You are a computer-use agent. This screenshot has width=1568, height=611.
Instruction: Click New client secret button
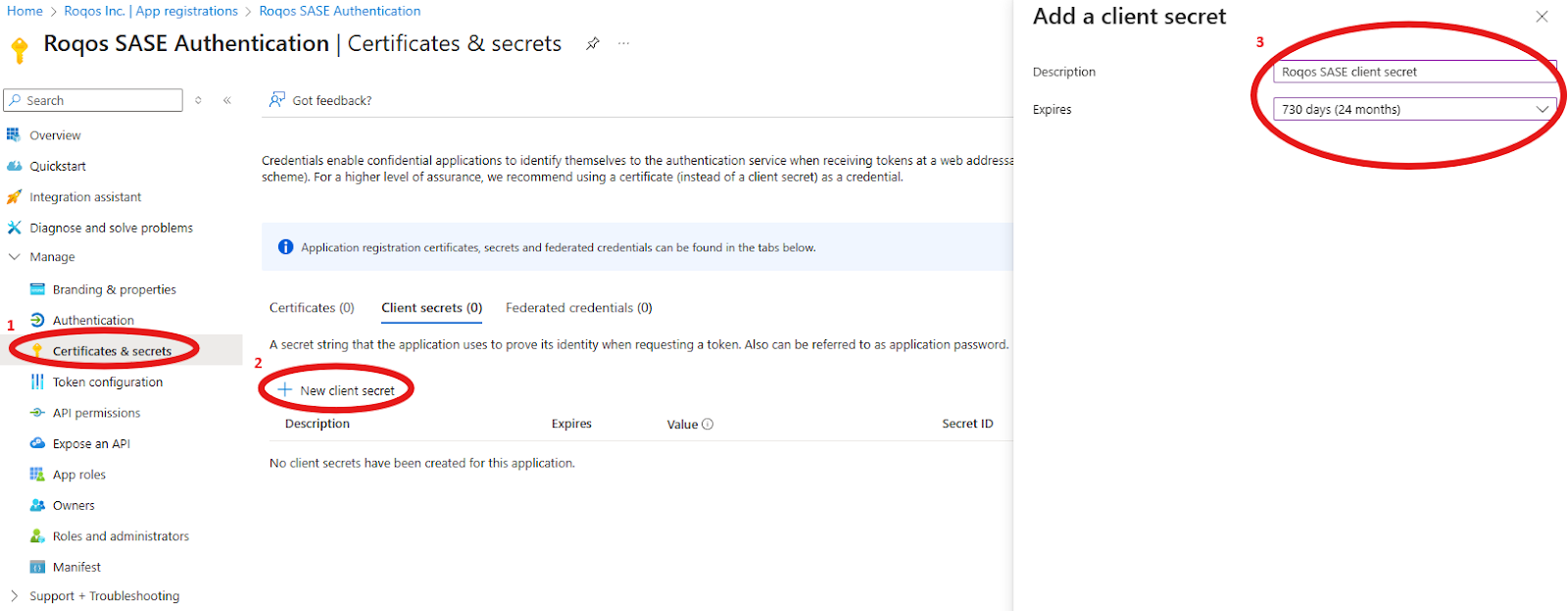[x=336, y=390]
